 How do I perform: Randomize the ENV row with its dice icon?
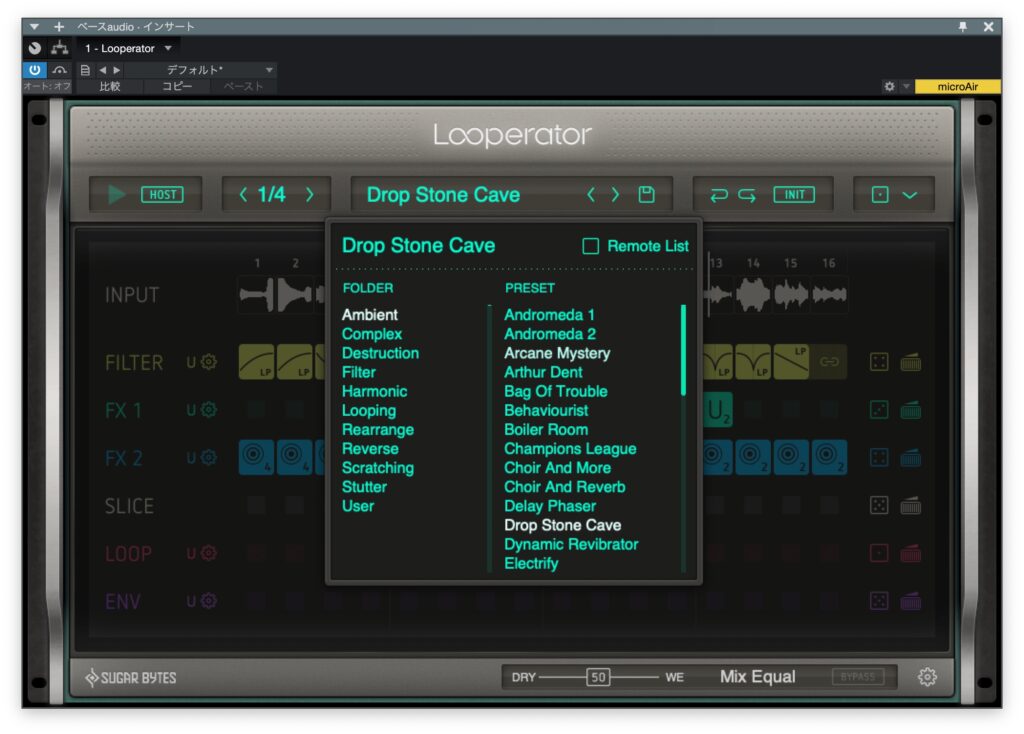coord(880,601)
